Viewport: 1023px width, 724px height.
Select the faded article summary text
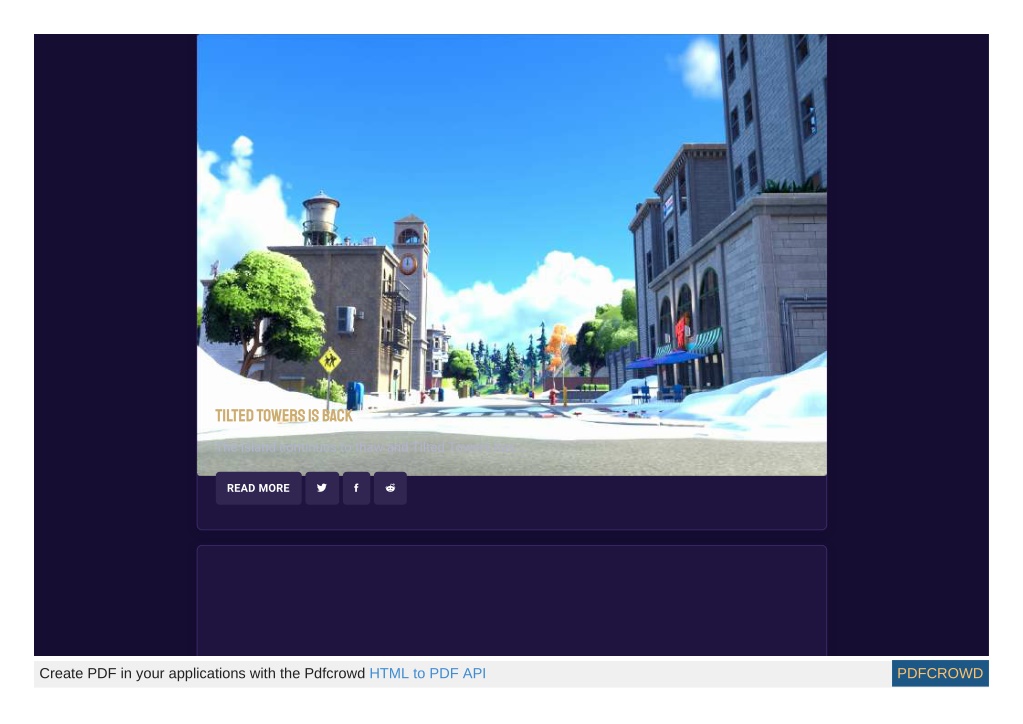365,447
